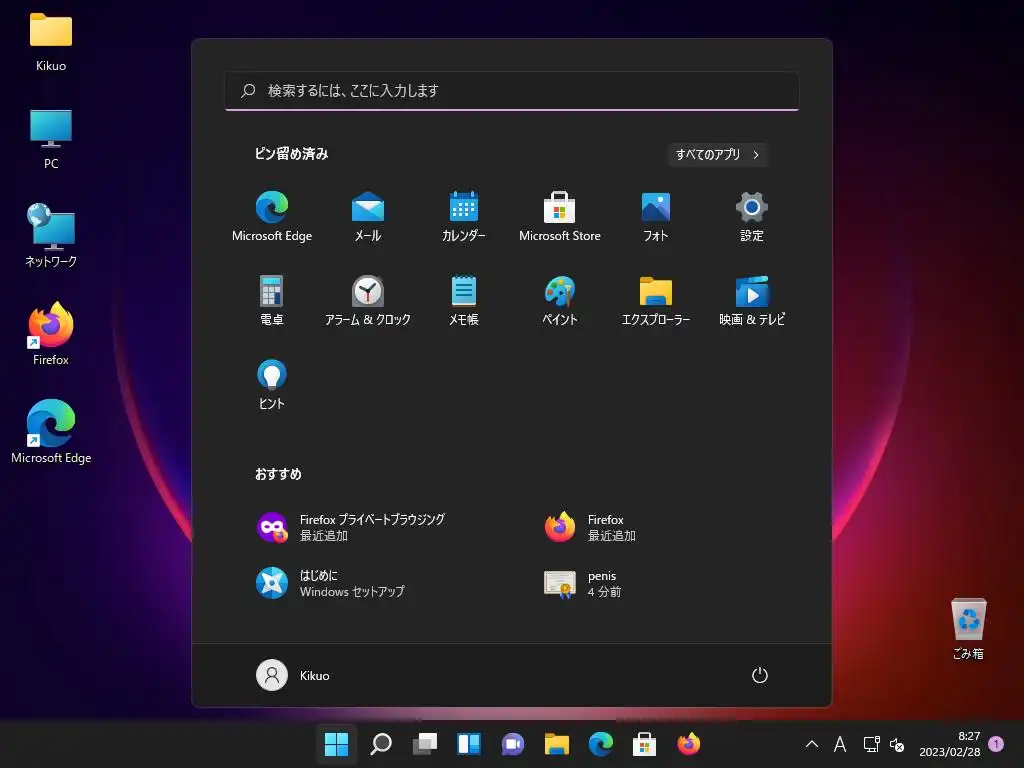The height and width of the screenshot is (768, 1024).
Task: Launch ペイント (Paint) app
Action: 560,300
